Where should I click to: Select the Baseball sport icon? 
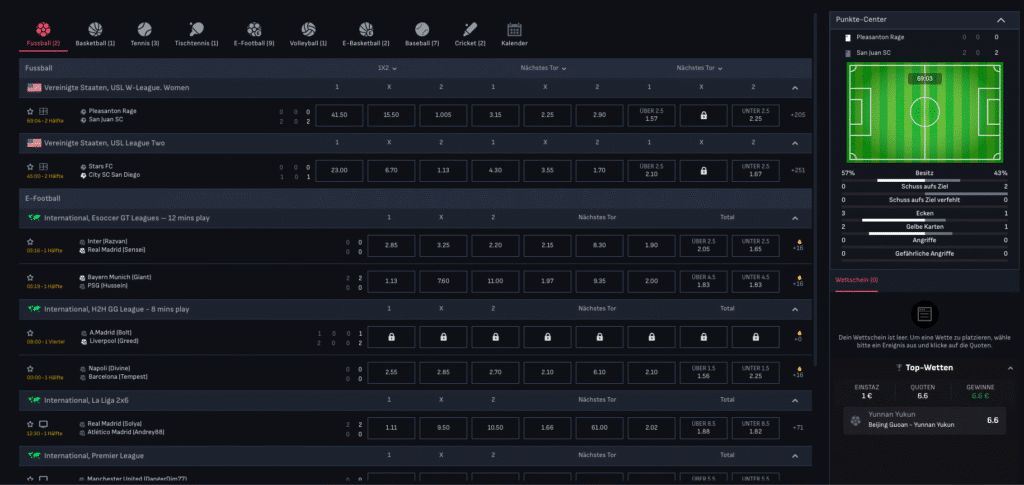click(x=422, y=29)
